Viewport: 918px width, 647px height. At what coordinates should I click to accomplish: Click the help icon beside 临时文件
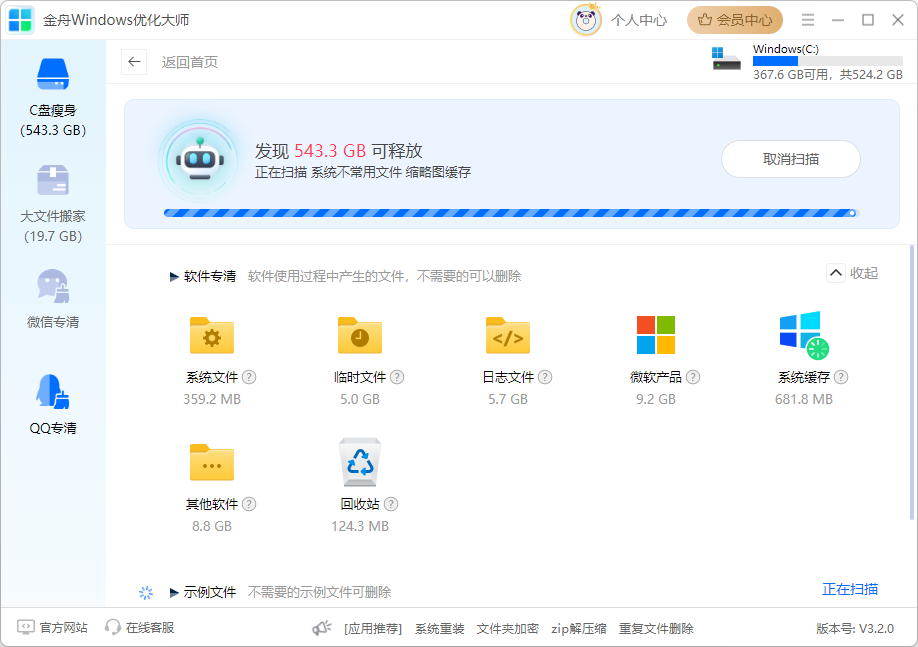pyautogui.click(x=397, y=377)
